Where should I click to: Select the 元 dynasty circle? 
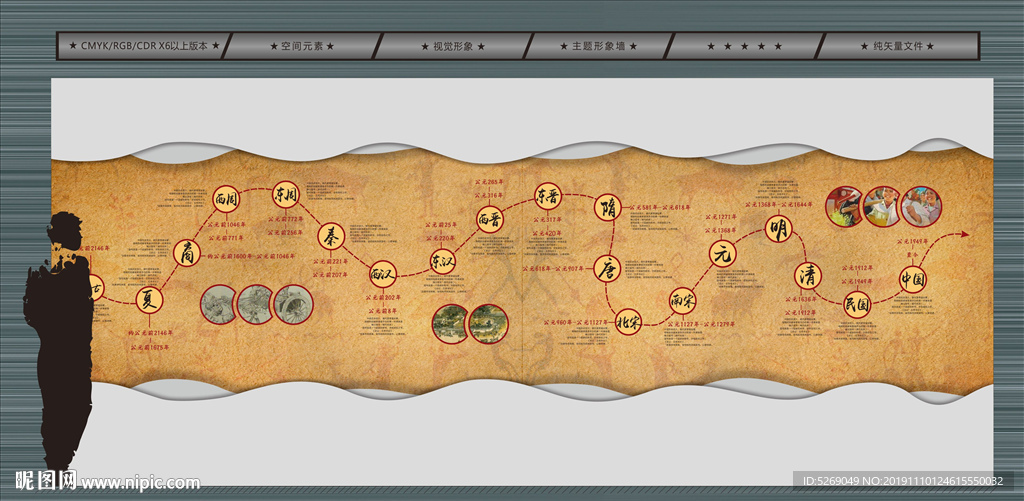tap(723, 253)
